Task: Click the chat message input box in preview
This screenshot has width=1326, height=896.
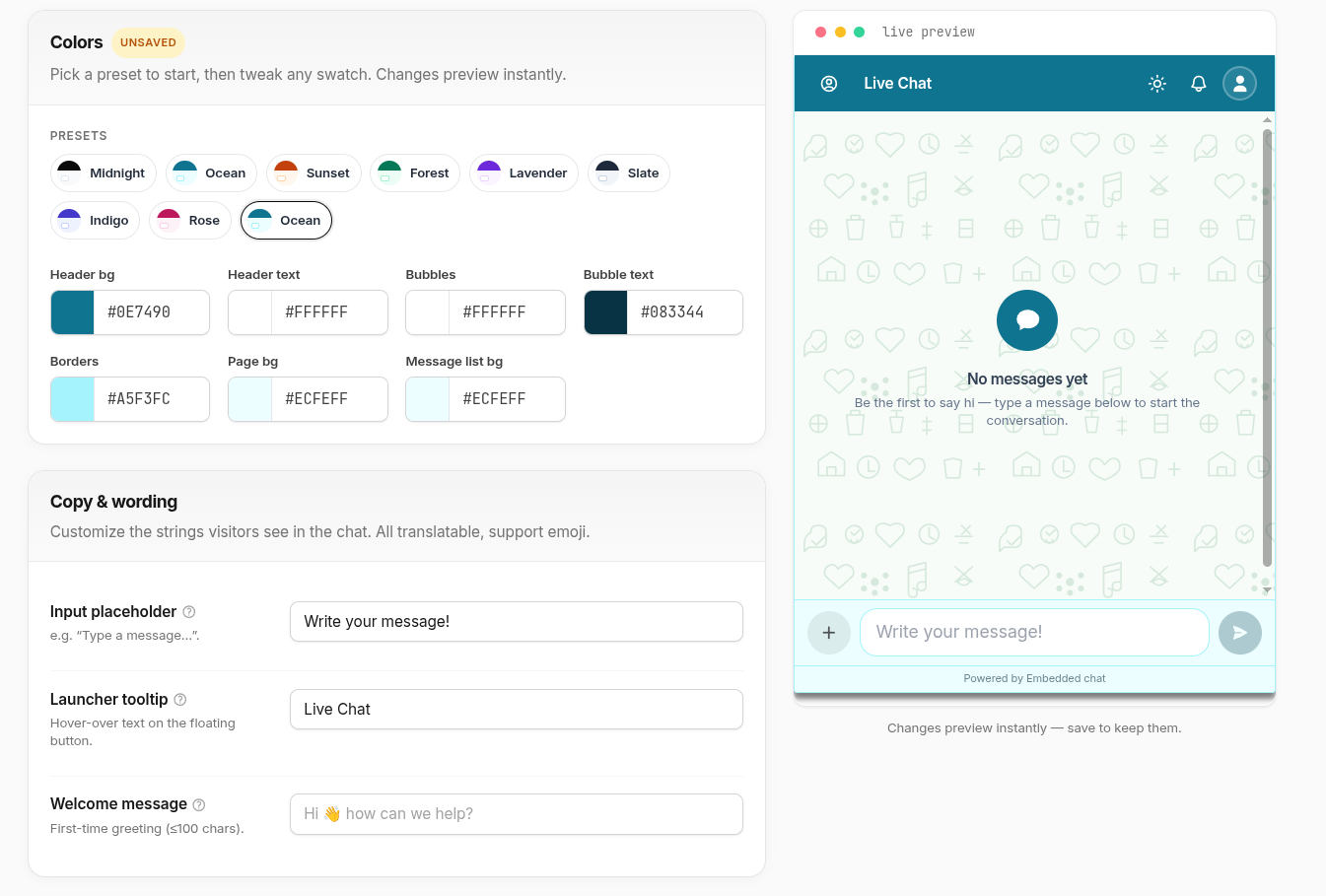Action: 1034,633
